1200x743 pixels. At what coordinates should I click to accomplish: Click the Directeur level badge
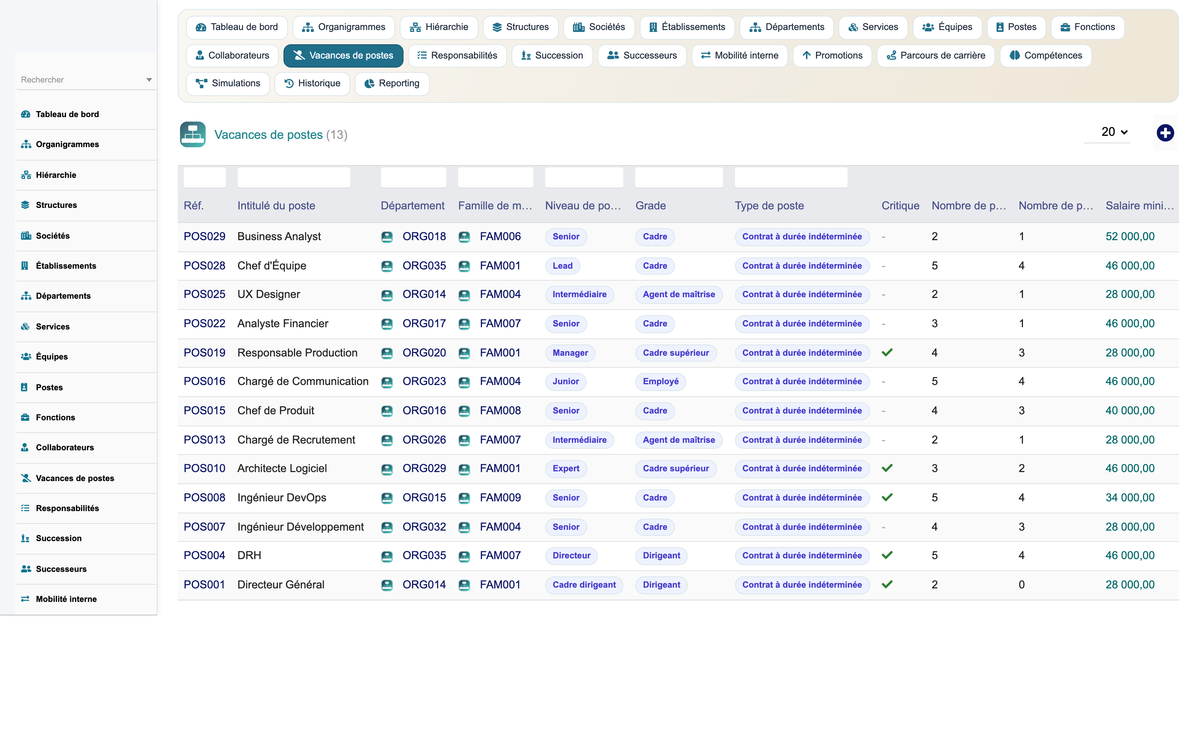coord(572,556)
